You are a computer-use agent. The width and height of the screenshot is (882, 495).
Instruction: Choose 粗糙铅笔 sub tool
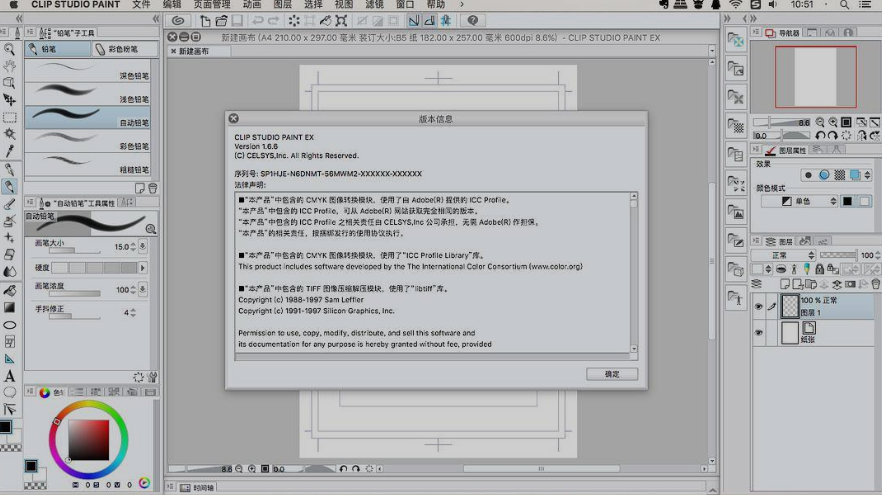tap(88, 165)
